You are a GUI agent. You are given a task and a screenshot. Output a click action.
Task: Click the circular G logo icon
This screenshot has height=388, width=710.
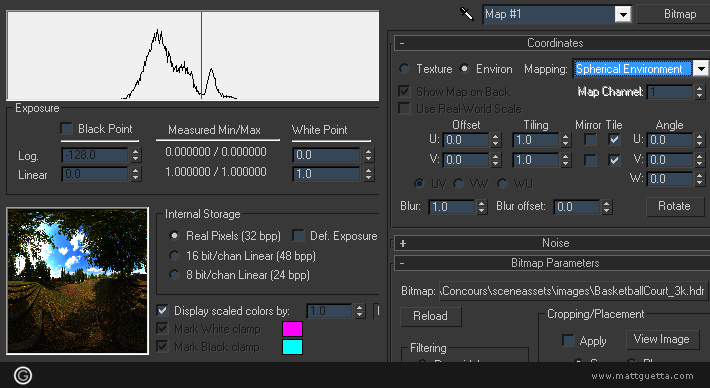pos(23,375)
